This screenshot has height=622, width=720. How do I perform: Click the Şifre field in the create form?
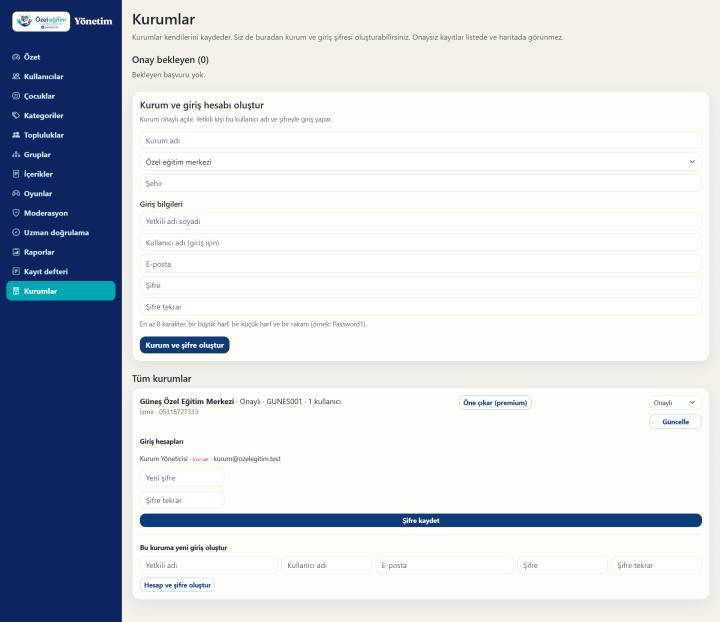421,285
